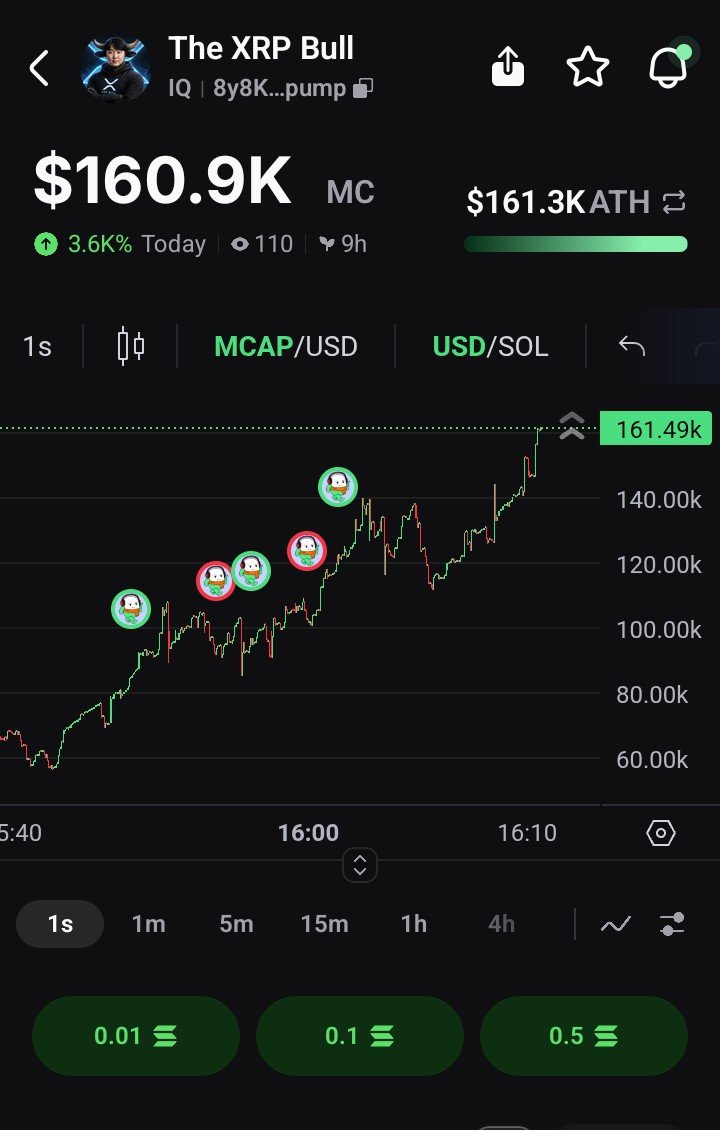Expand chart with vertical resize handle
This screenshot has width=720, height=1130.
tap(360, 865)
